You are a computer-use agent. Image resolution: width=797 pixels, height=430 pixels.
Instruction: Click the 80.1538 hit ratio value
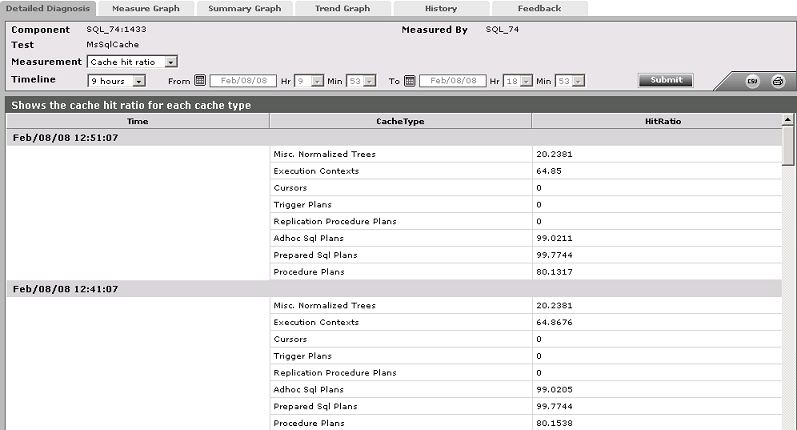coord(554,423)
